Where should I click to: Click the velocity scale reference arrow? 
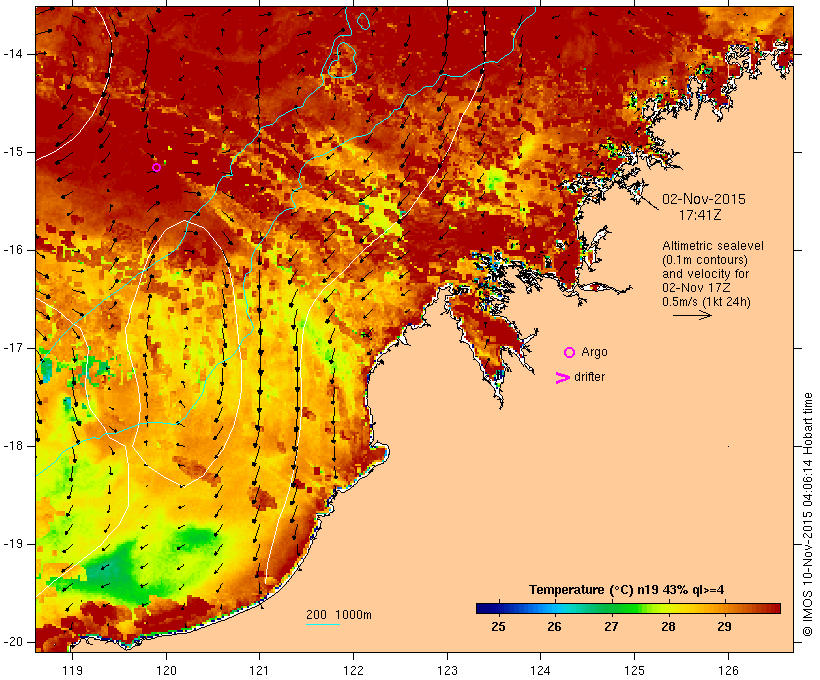point(692,315)
